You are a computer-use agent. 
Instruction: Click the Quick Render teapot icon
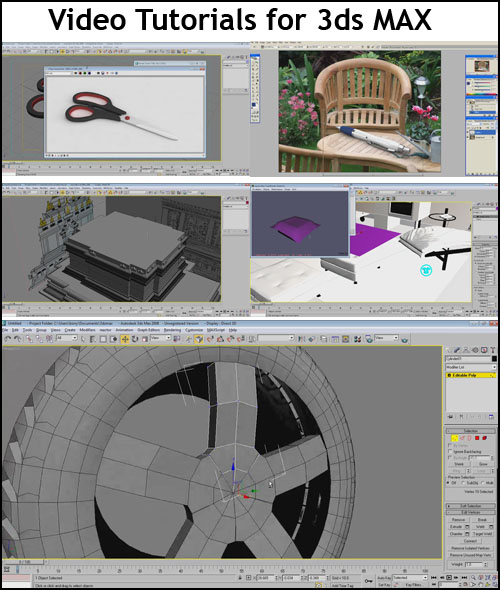coord(404,340)
